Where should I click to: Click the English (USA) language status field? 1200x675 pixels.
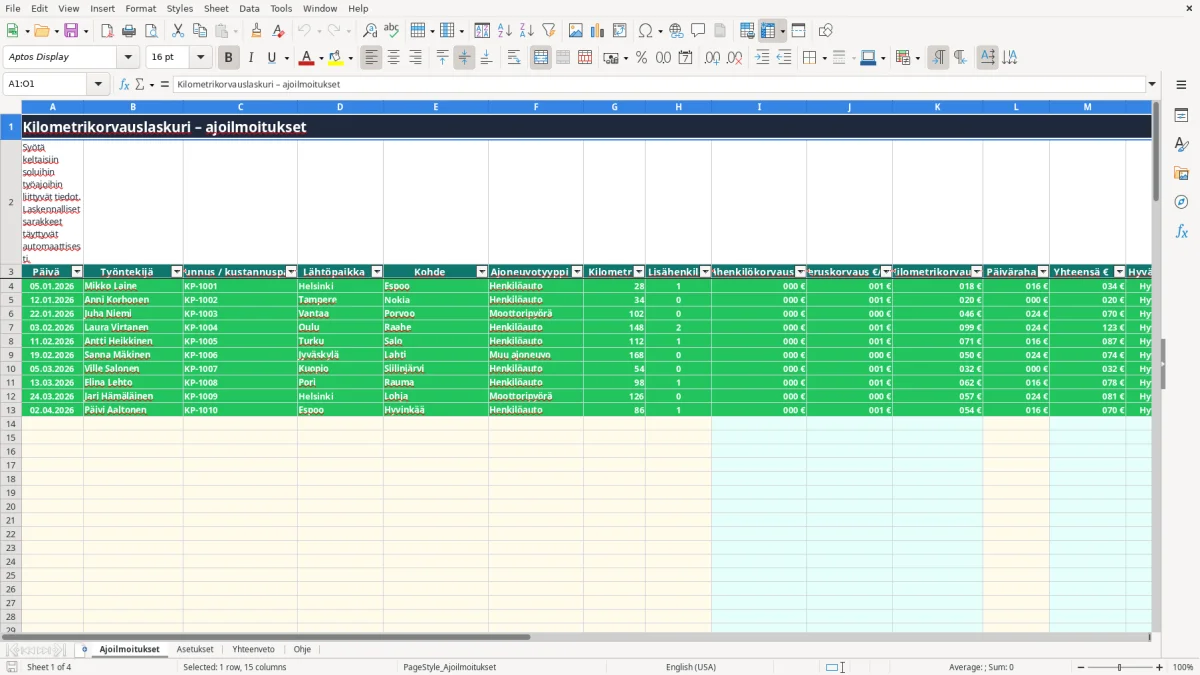[x=691, y=667]
